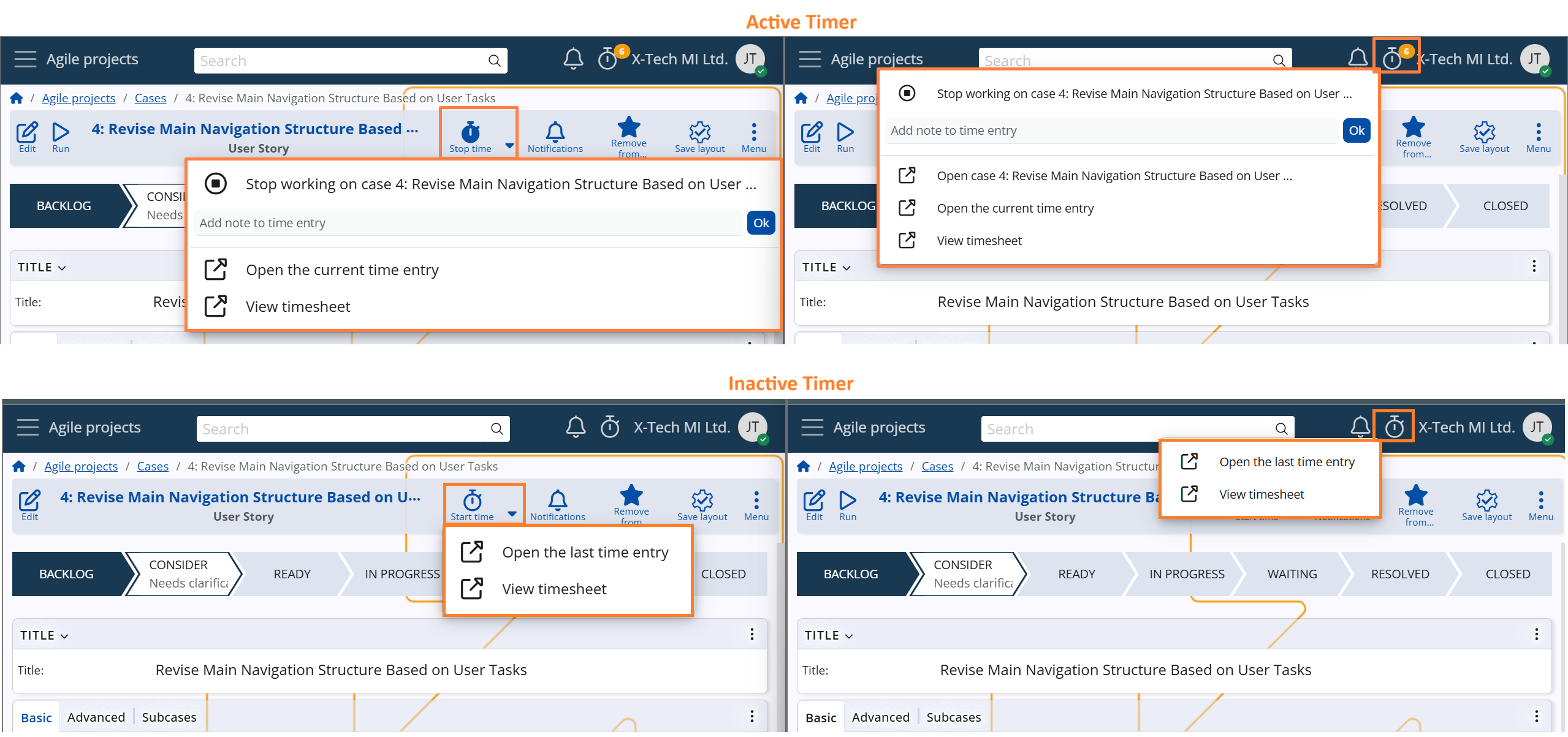The height and width of the screenshot is (737, 1568).
Task: Click the Add note to time entry field
Action: [x=467, y=223]
